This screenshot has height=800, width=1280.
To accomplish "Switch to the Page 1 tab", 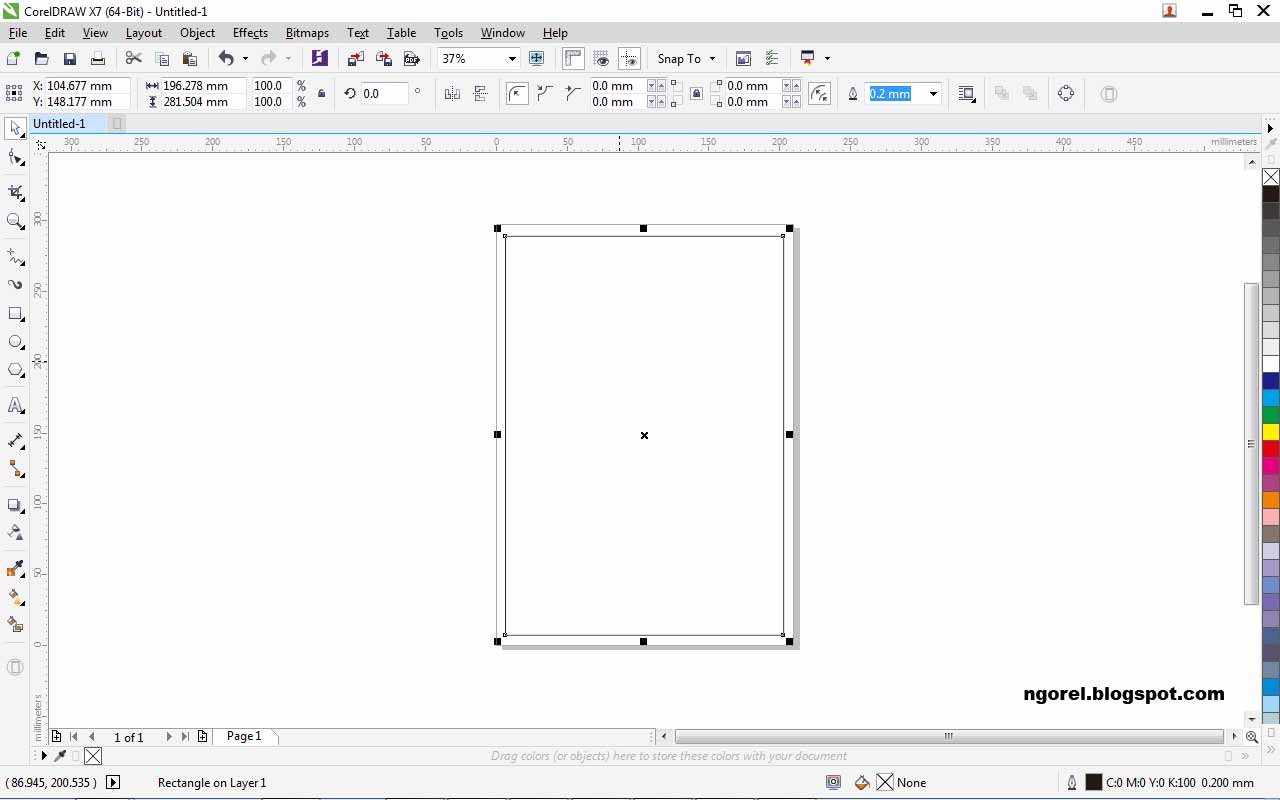I will [x=244, y=737].
